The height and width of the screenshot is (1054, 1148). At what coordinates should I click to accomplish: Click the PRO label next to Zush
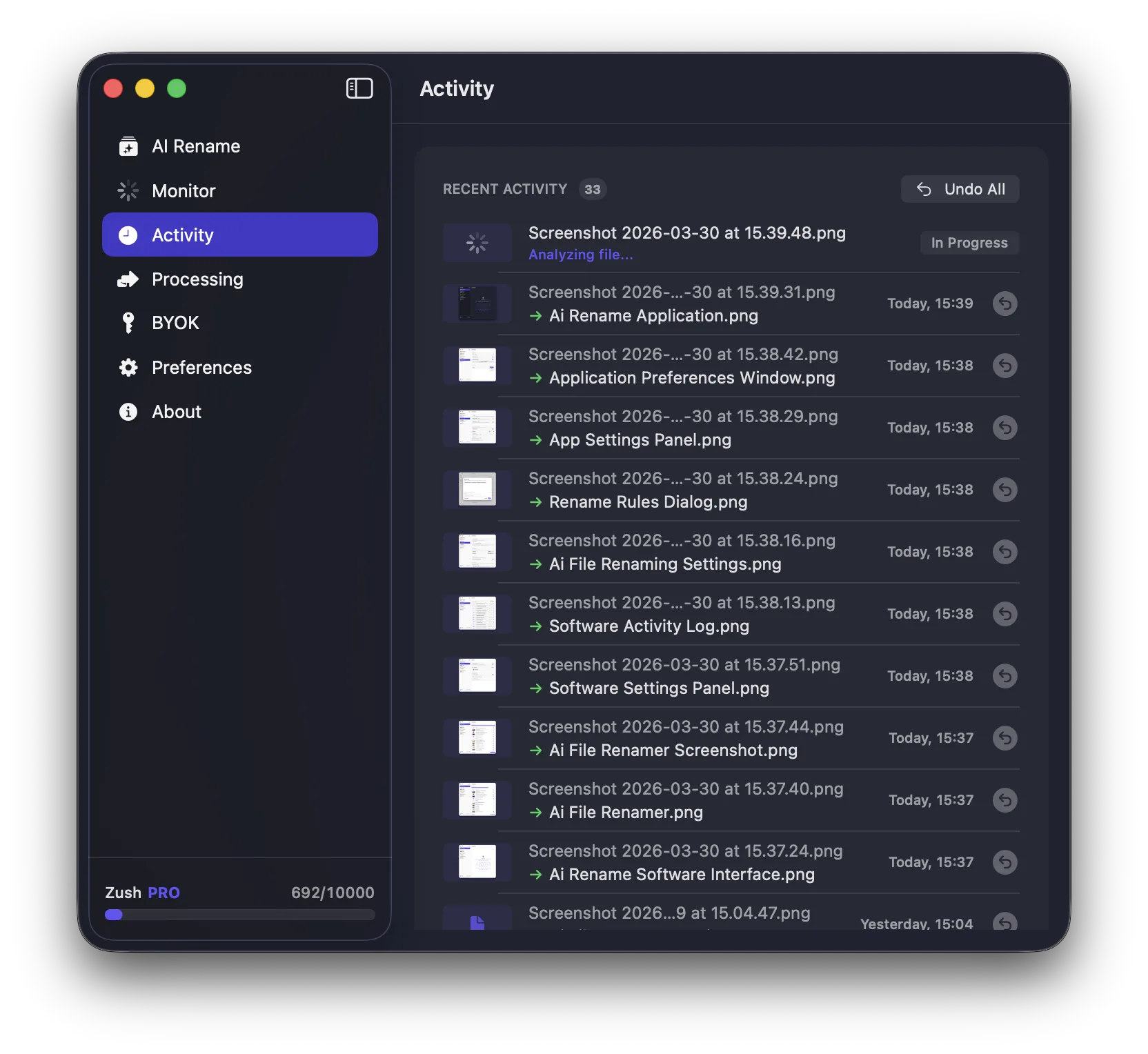point(163,892)
